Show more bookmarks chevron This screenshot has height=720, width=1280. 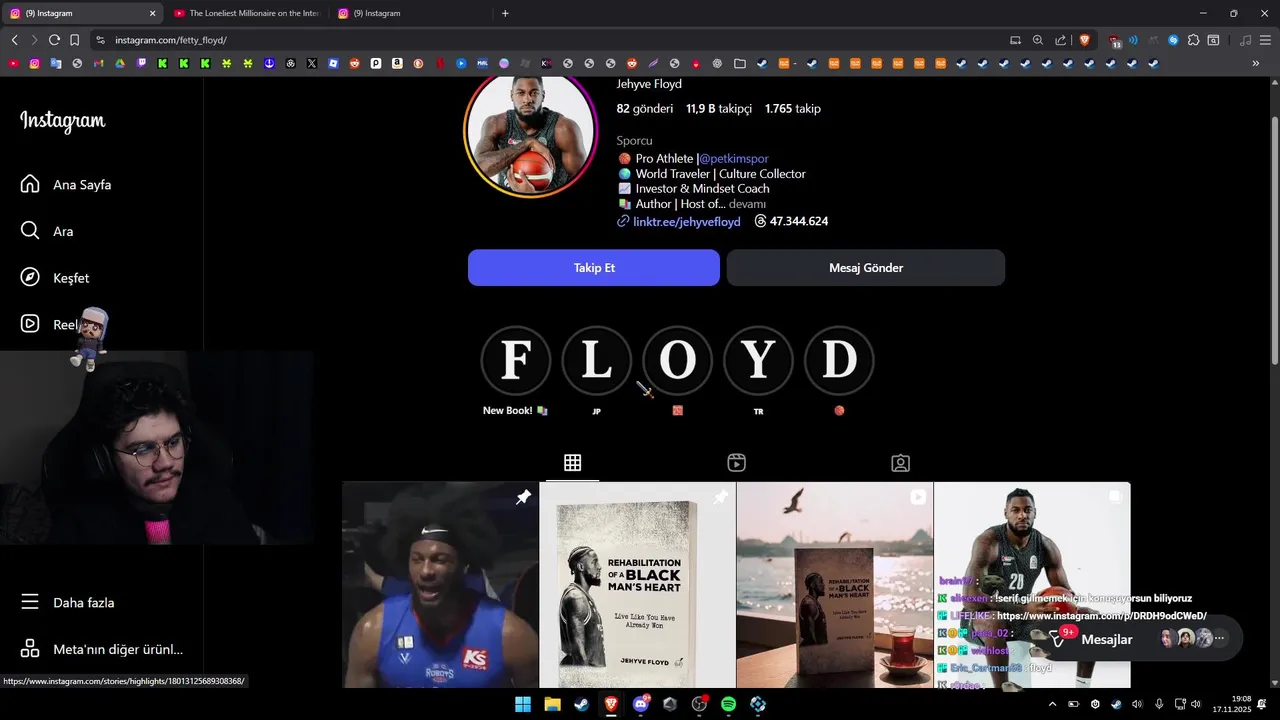point(1256,63)
